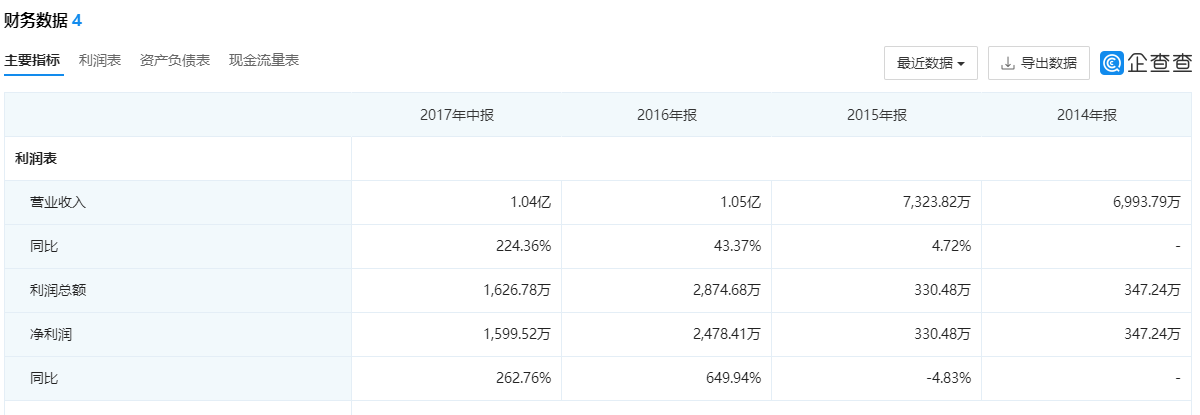
Task: Open the 资产负债表 tab
Action: click(175, 61)
